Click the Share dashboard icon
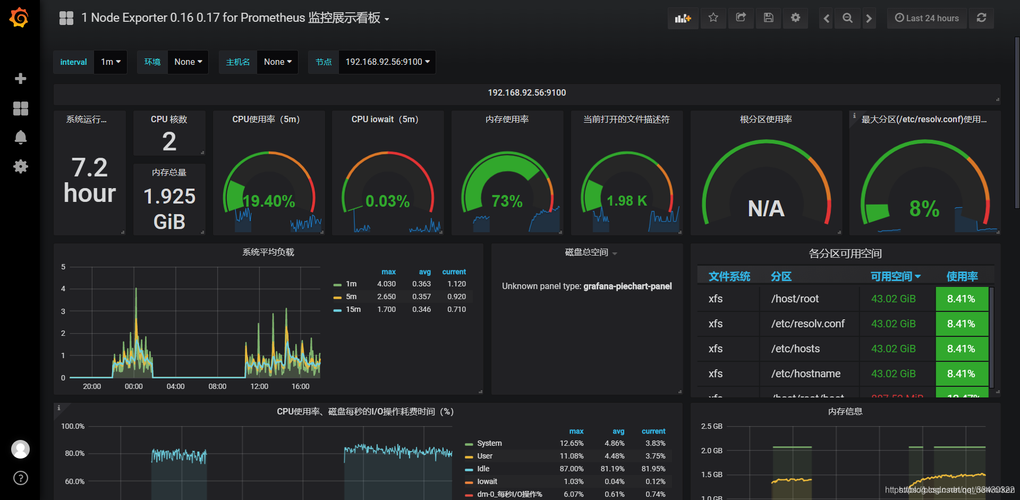 (x=740, y=18)
